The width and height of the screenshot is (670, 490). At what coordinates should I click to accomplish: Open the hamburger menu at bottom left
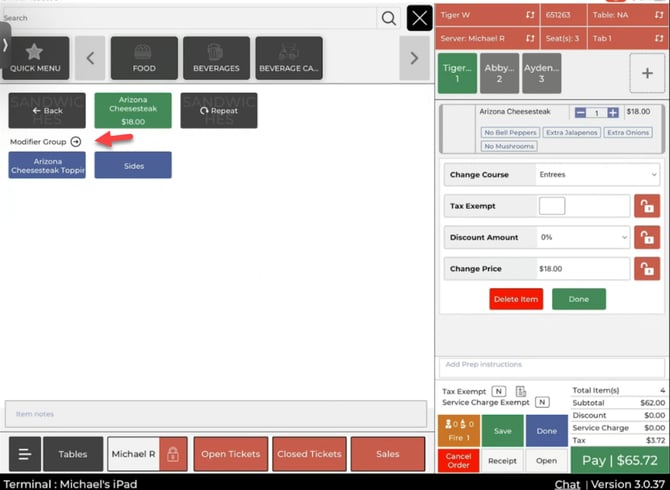pyautogui.click(x=25, y=454)
